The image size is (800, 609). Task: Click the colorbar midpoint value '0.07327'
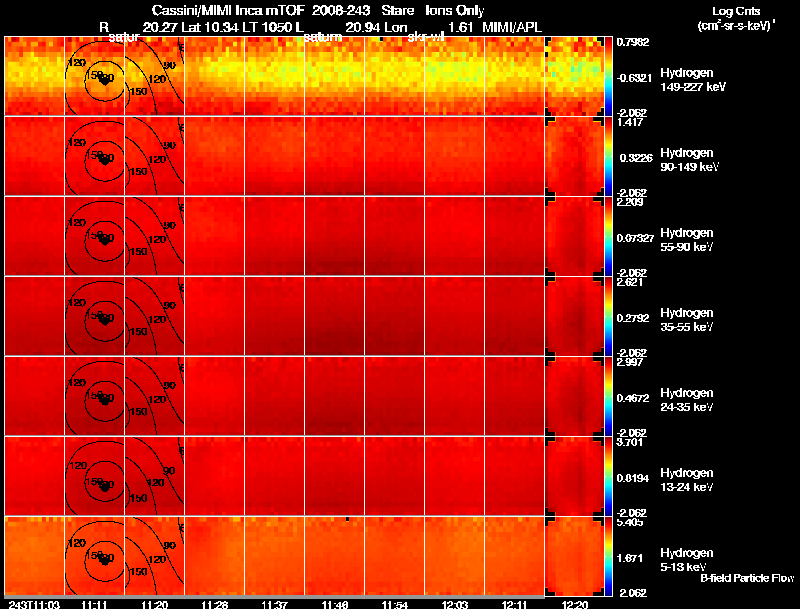[x=635, y=238]
